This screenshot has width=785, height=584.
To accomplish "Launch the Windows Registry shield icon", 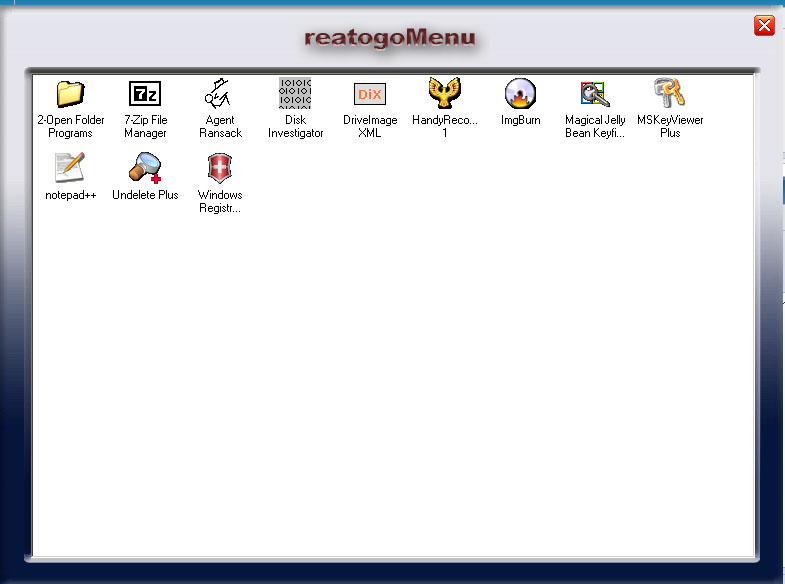I will click(220, 168).
